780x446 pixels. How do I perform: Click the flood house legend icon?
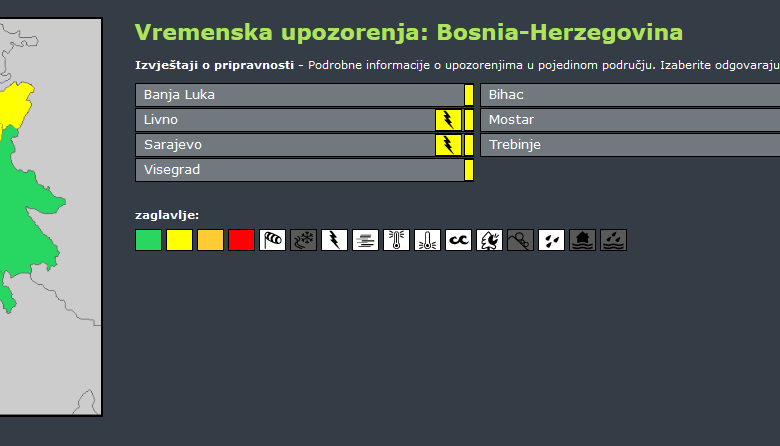pos(582,240)
